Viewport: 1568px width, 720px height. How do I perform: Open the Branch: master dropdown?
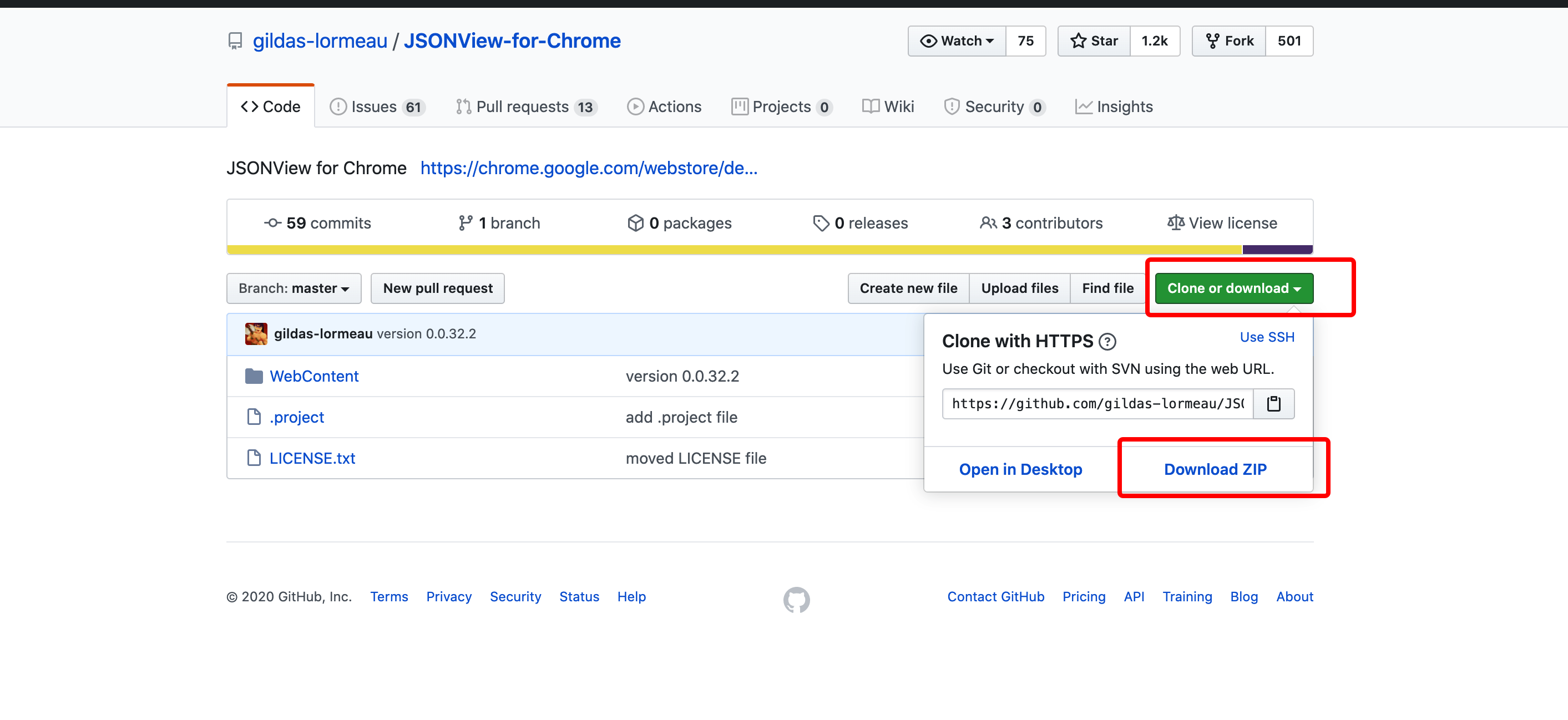click(x=294, y=288)
